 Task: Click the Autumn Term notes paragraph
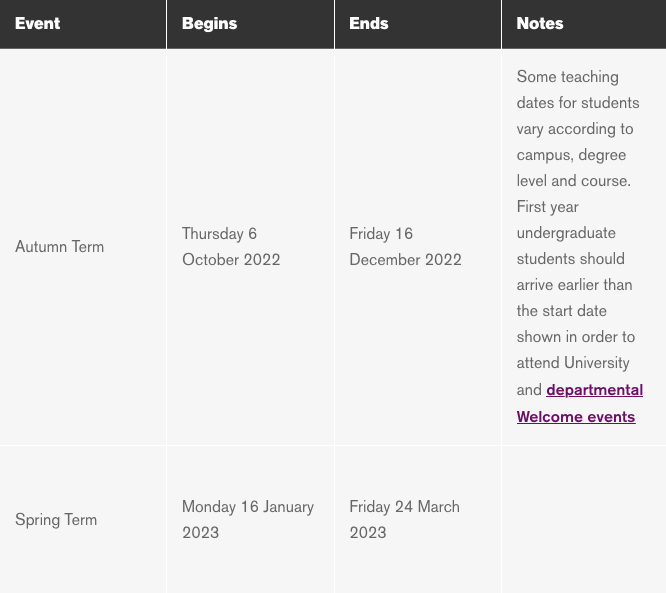click(577, 233)
